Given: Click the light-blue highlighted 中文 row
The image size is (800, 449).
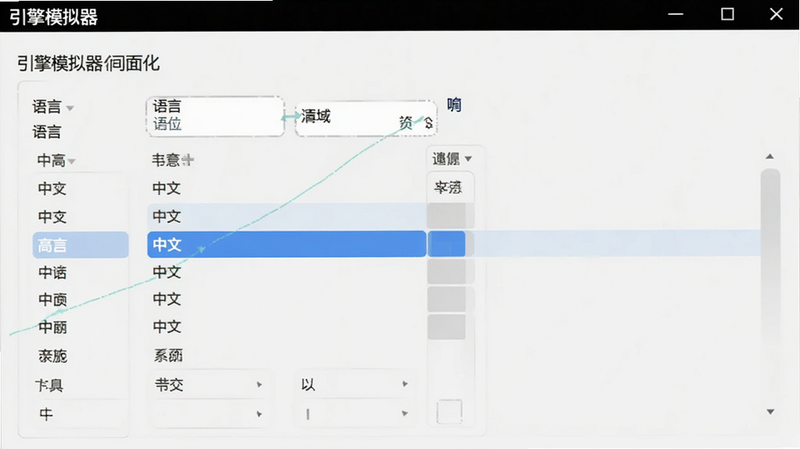Looking at the screenshot, I should (287, 216).
